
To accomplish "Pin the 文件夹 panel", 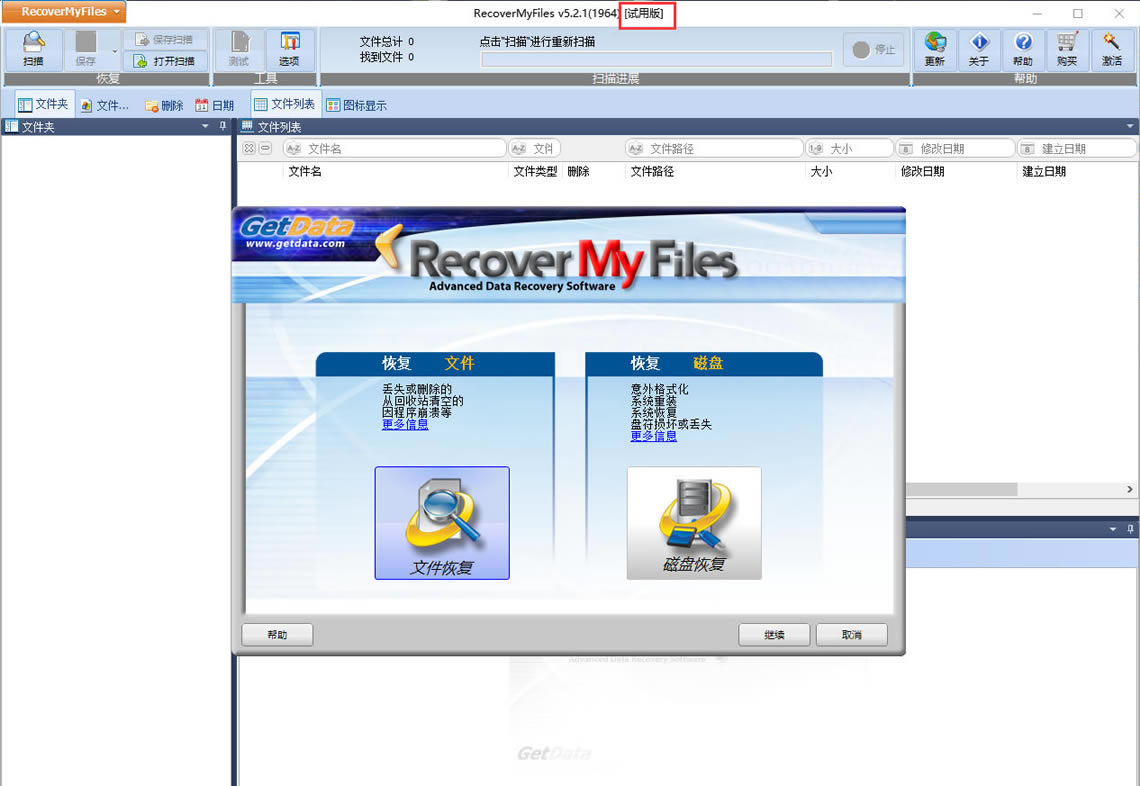I will tap(222, 126).
